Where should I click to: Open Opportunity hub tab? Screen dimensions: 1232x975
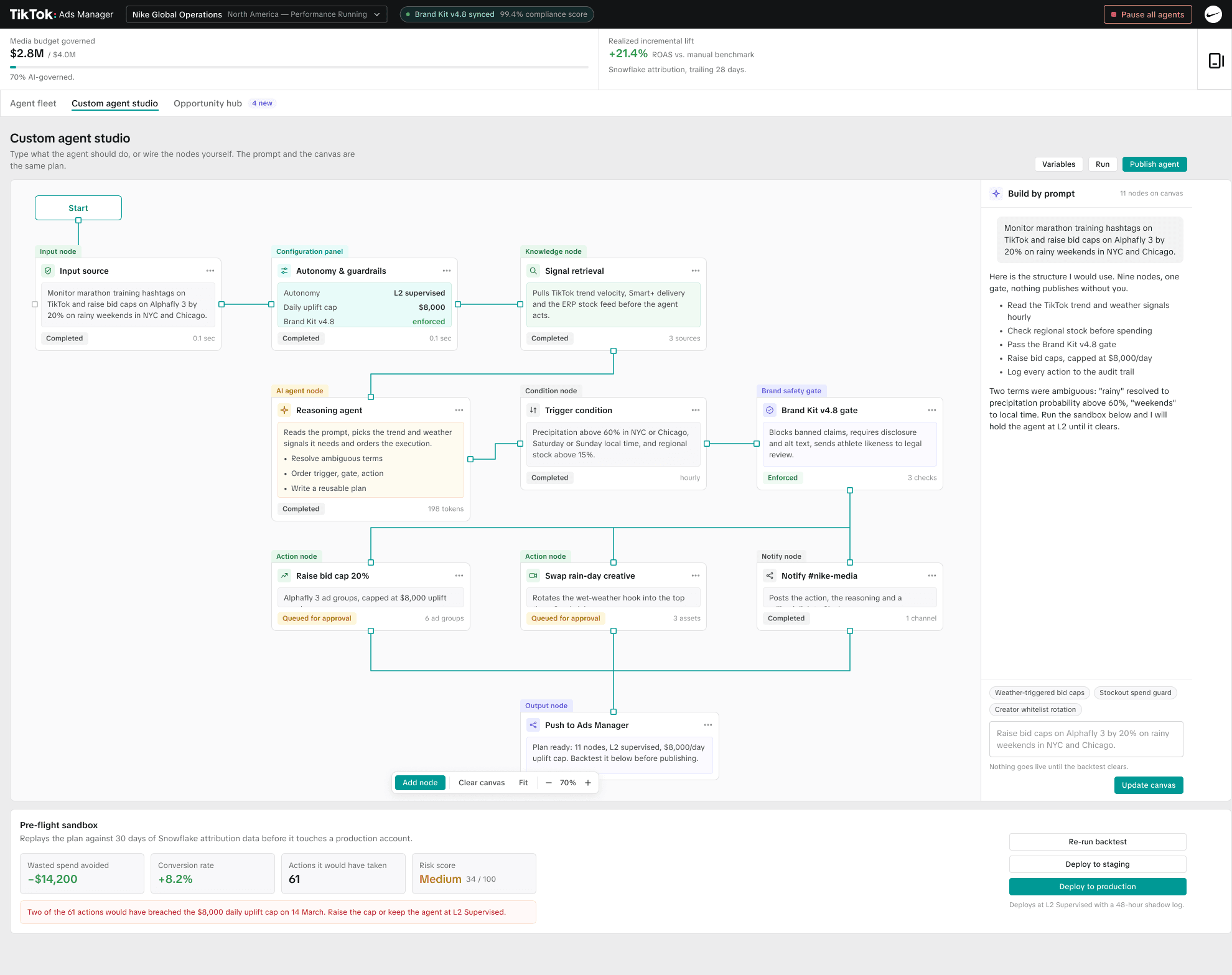point(208,103)
